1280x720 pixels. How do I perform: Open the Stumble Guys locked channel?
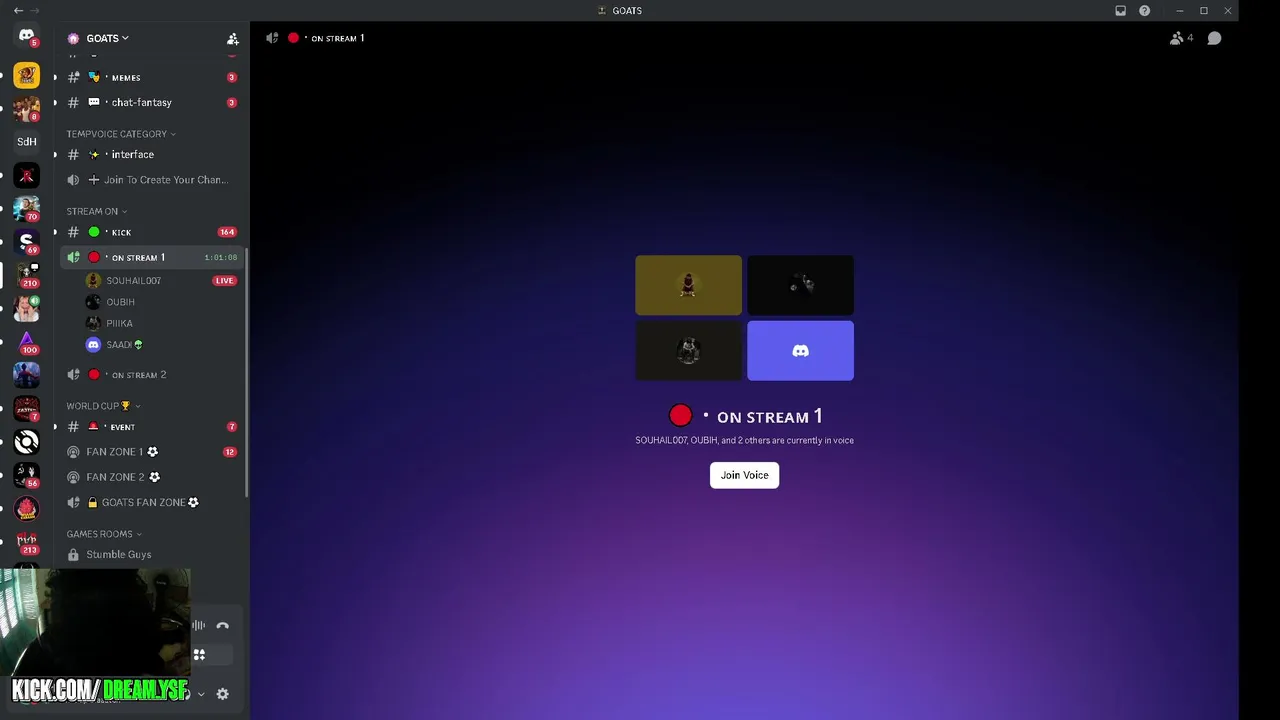tap(150, 554)
